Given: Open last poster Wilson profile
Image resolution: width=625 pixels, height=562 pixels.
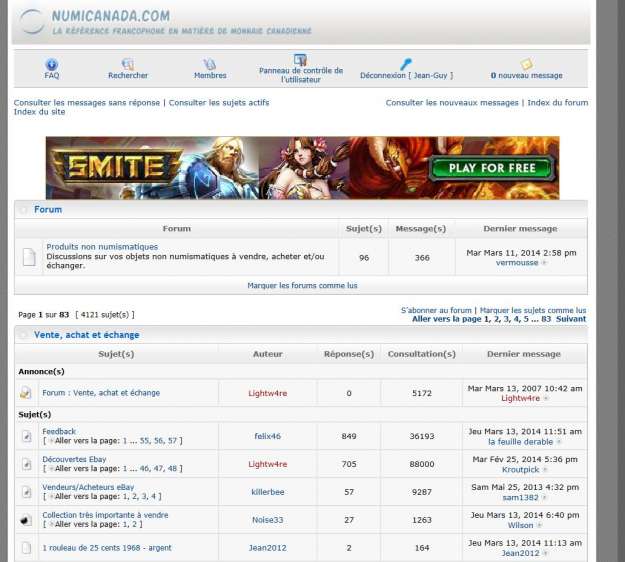Looking at the screenshot, I should (520, 525).
